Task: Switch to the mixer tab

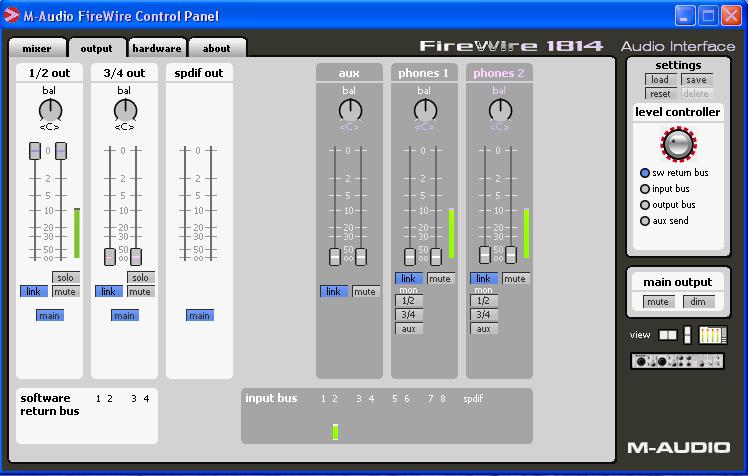Action: (x=37, y=48)
